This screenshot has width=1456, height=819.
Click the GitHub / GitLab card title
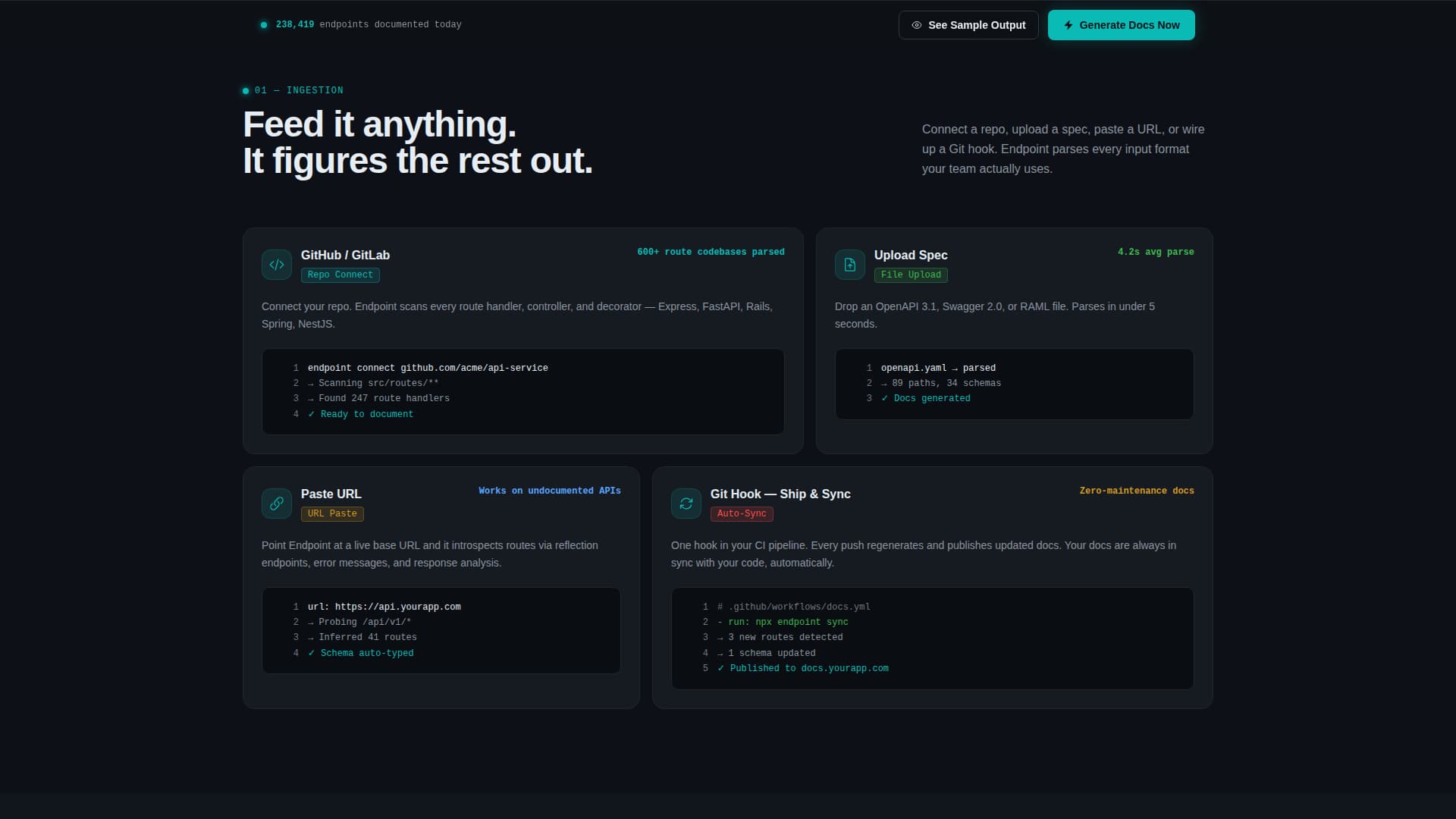point(345,256)
